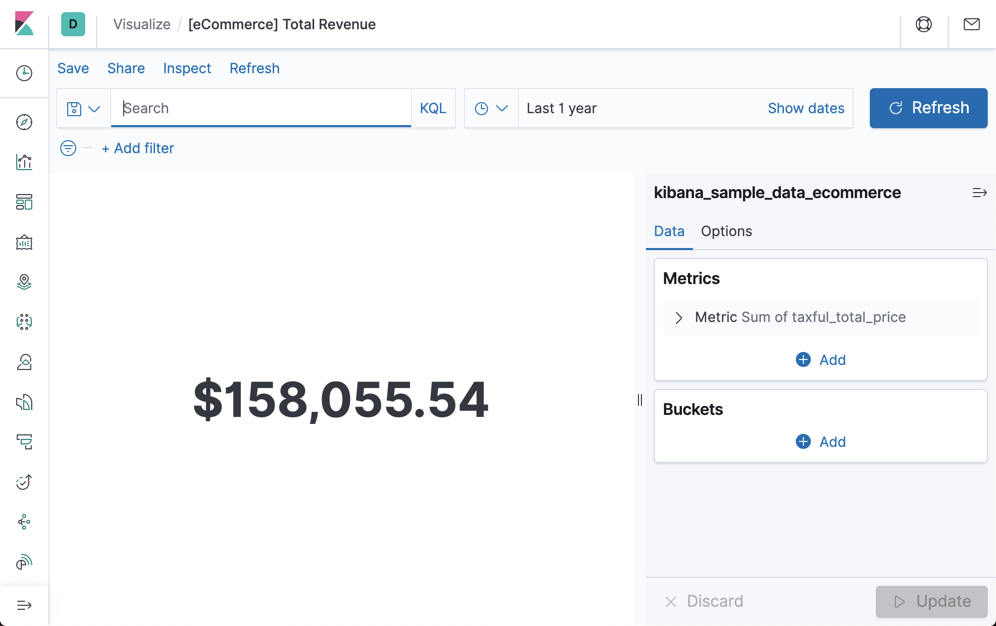This screenshot has width=996, height=626.
Task: Open Maps icon in sidebar
Action: [x=24, y=282]
